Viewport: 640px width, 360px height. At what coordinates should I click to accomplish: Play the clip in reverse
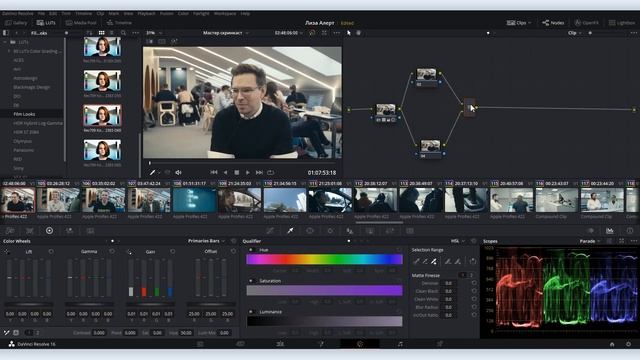tap(225, 173)
